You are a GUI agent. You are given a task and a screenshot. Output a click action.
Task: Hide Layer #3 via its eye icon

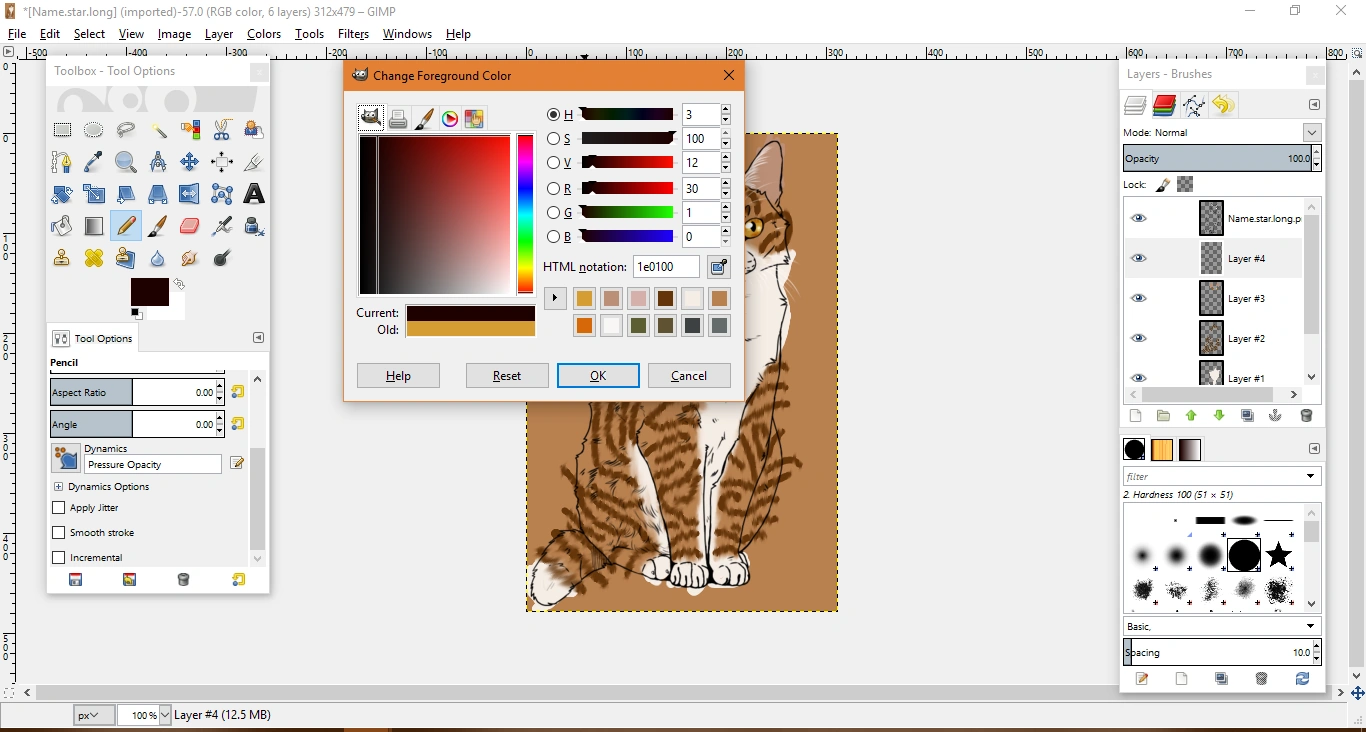[x=1139, y=298]
